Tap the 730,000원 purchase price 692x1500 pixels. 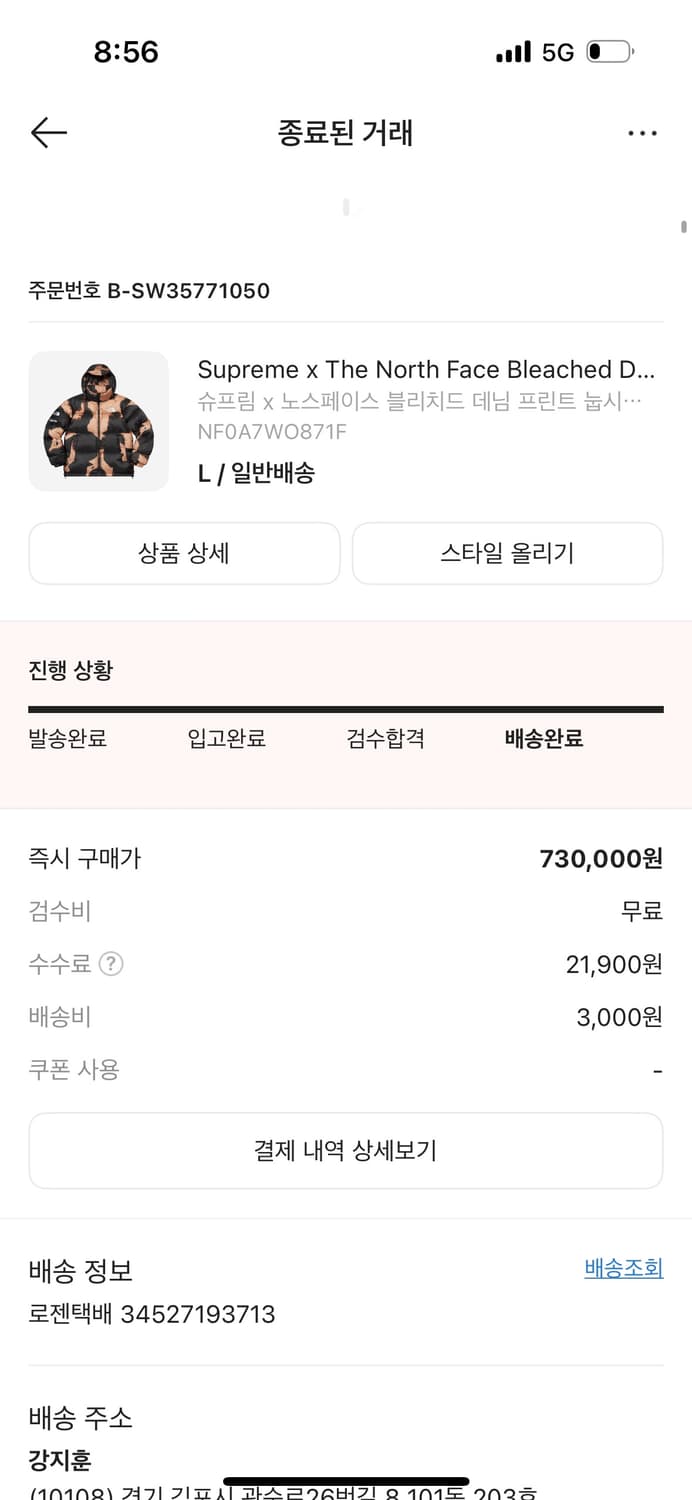[x=600, y=858]
